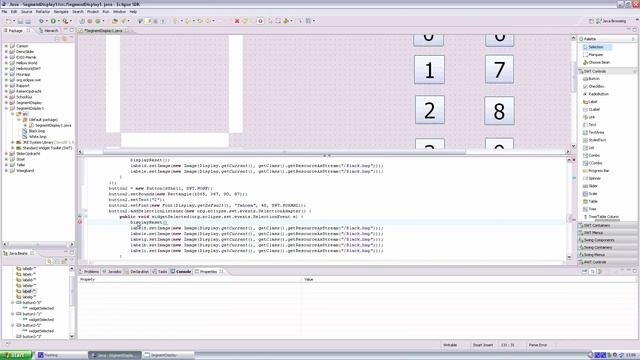This screenshot has height=360, width=640.
Task: Switch to the Problems tab
Action: pyautogui.click(x=89, y=271)
